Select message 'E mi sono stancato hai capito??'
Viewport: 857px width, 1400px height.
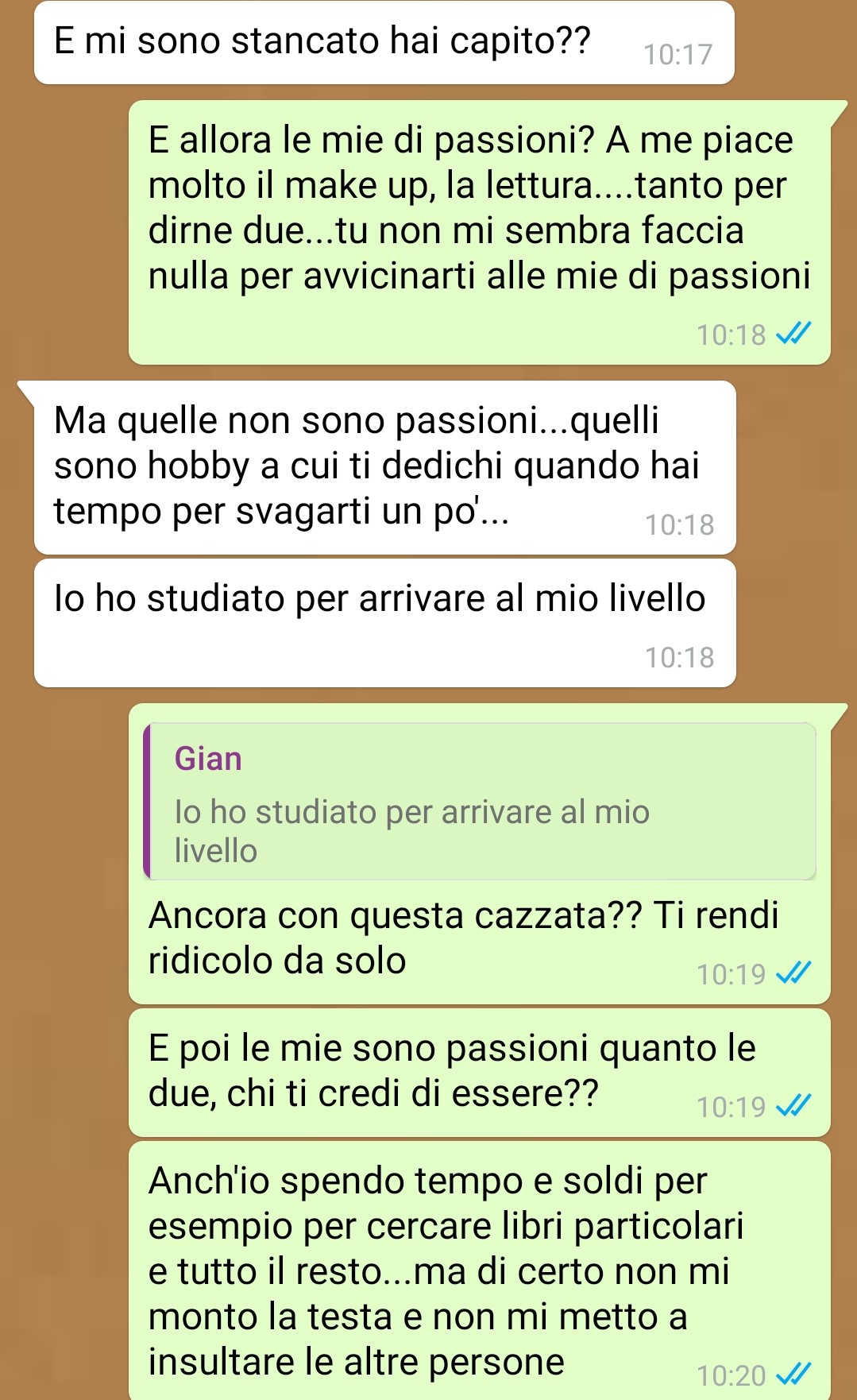pos(384,42)
